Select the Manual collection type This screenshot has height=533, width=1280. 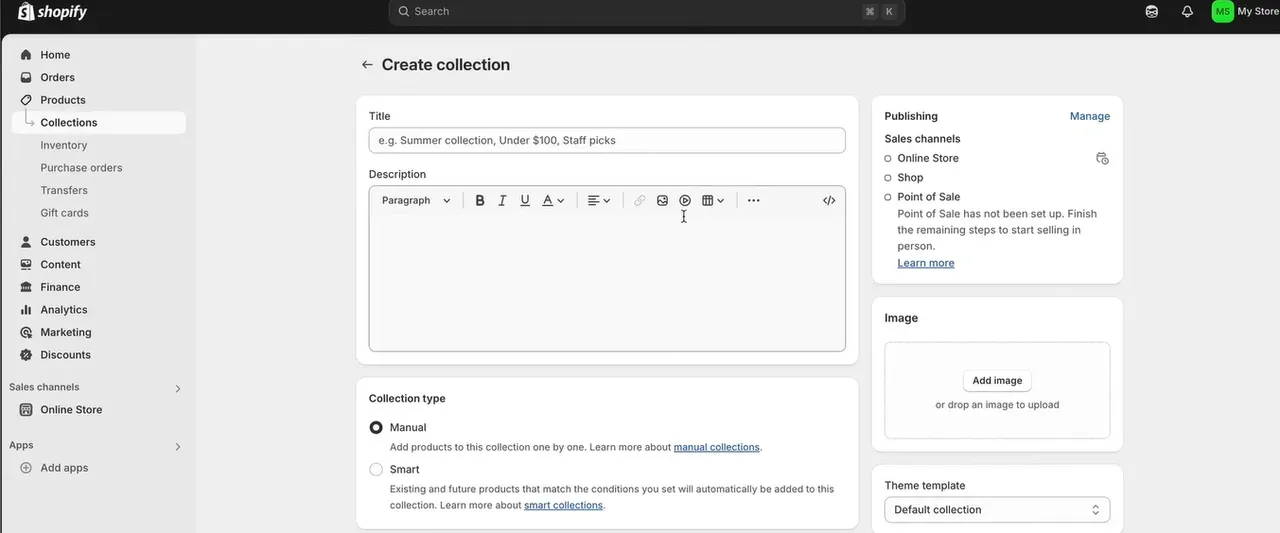pyautogui.click(x=376, y=428)
